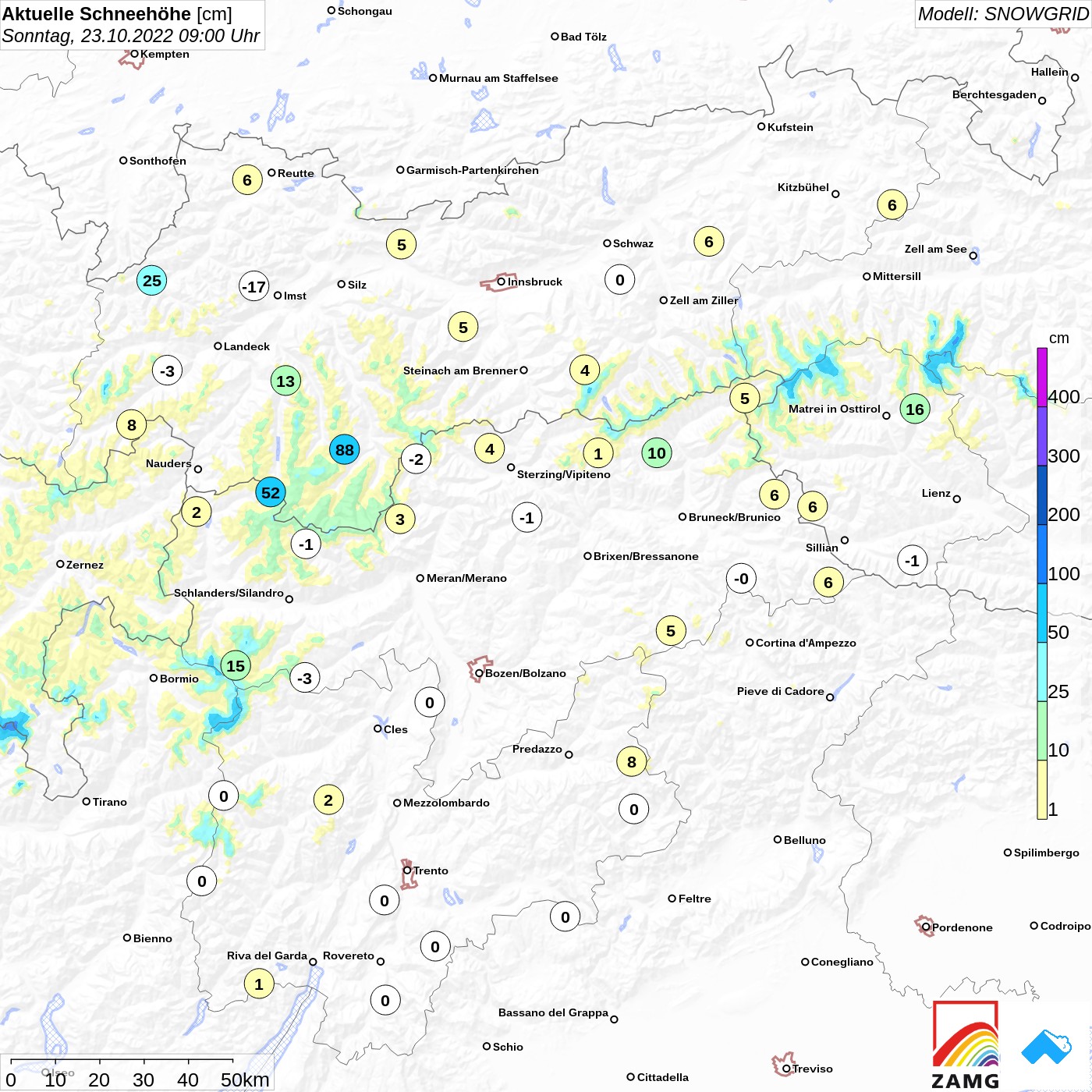Select the 16 marker near Matrei in Osttirol
Image resolution: width=1092 pixels, height=1092 pixels.
point(915,409)
